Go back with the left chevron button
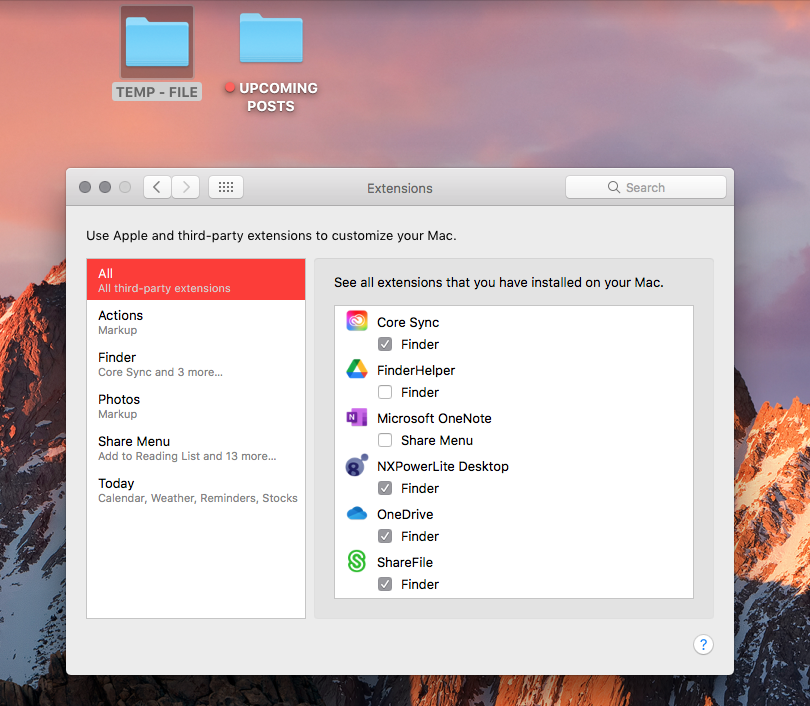Screen dimensions: 810x706 click(x=157, y=187)
